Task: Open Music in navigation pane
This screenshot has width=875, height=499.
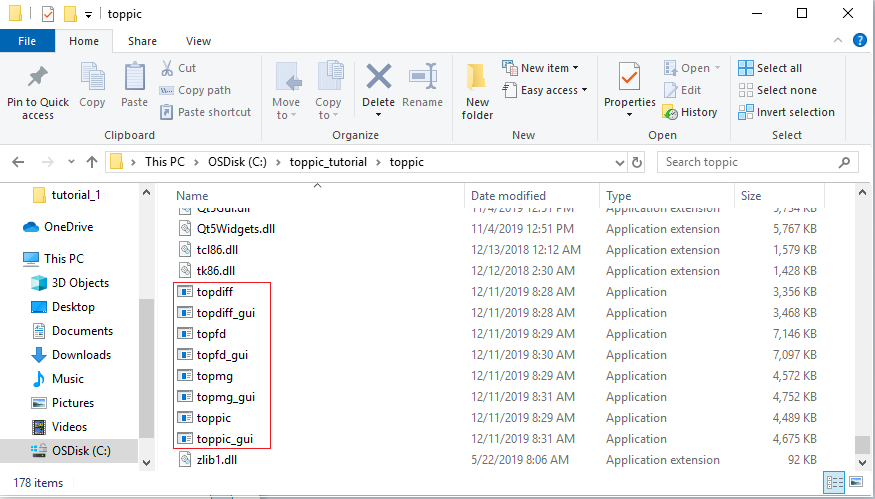Action: tap(57, 379)
